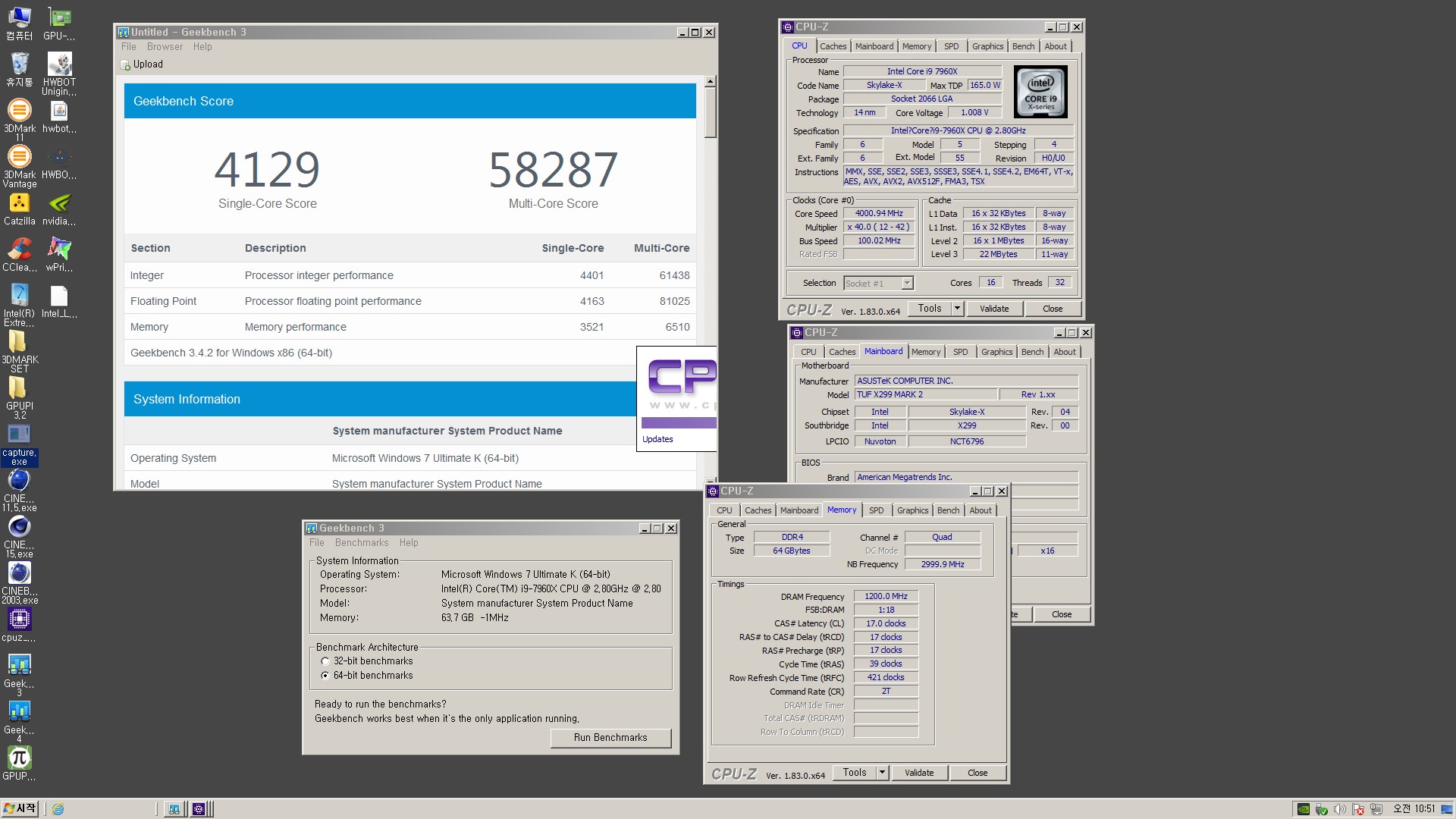Launch Geekbench 3 desktop shortcut
1456x819 pixels.
click(x=19, y=675)
